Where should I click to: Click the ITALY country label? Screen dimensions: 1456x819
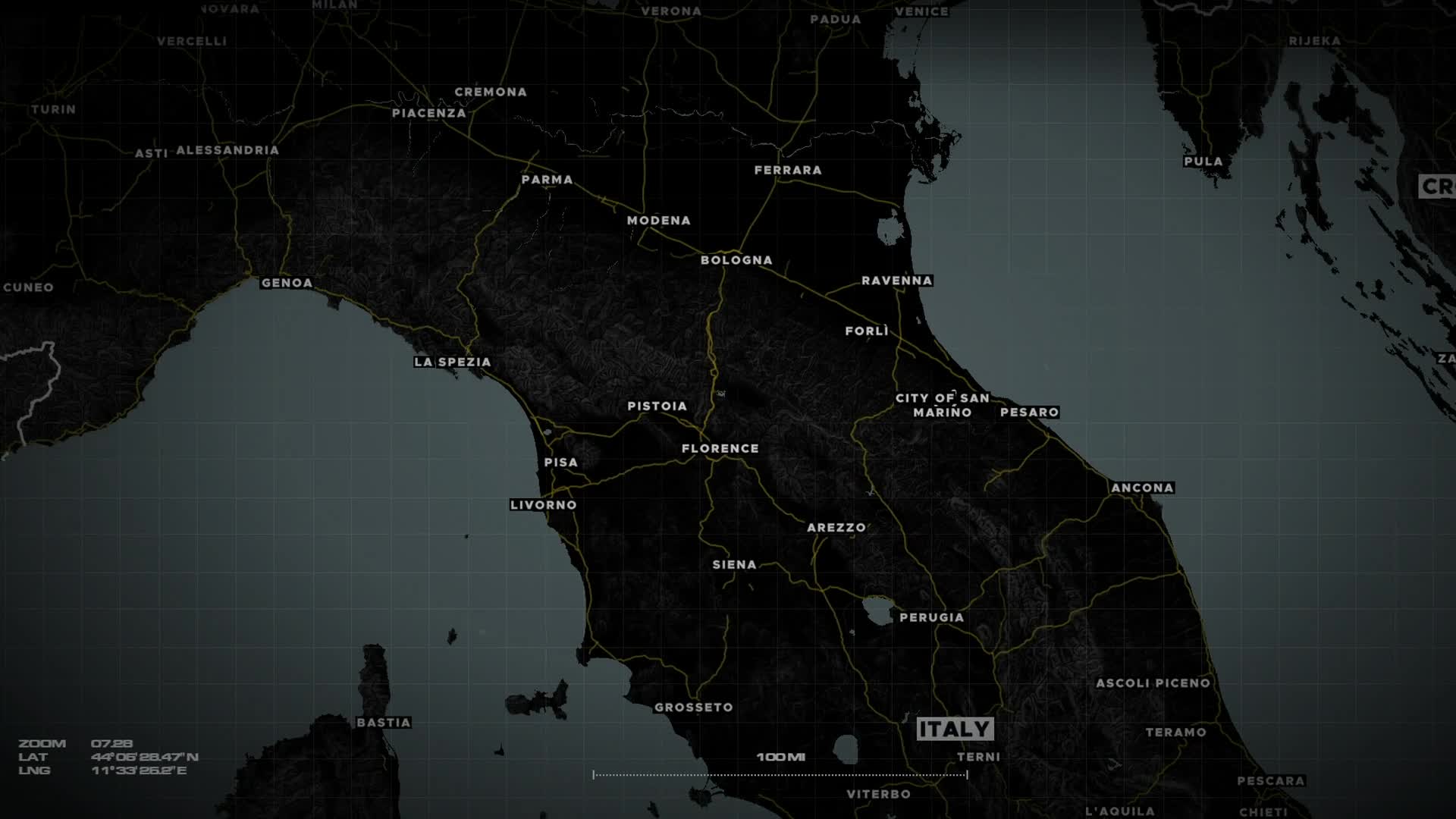[x=955, y=730]
